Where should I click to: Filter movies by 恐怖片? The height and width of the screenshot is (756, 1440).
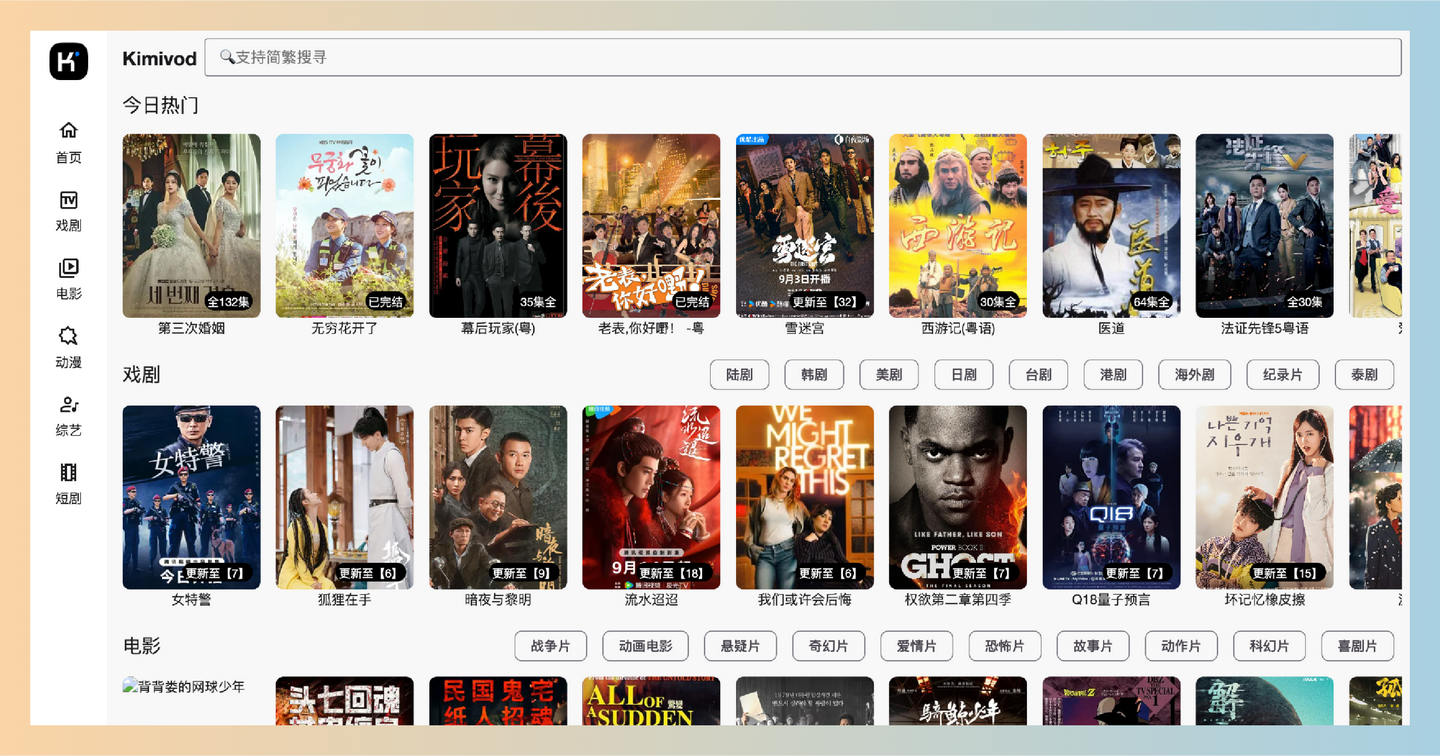[x=1005, y=646]
